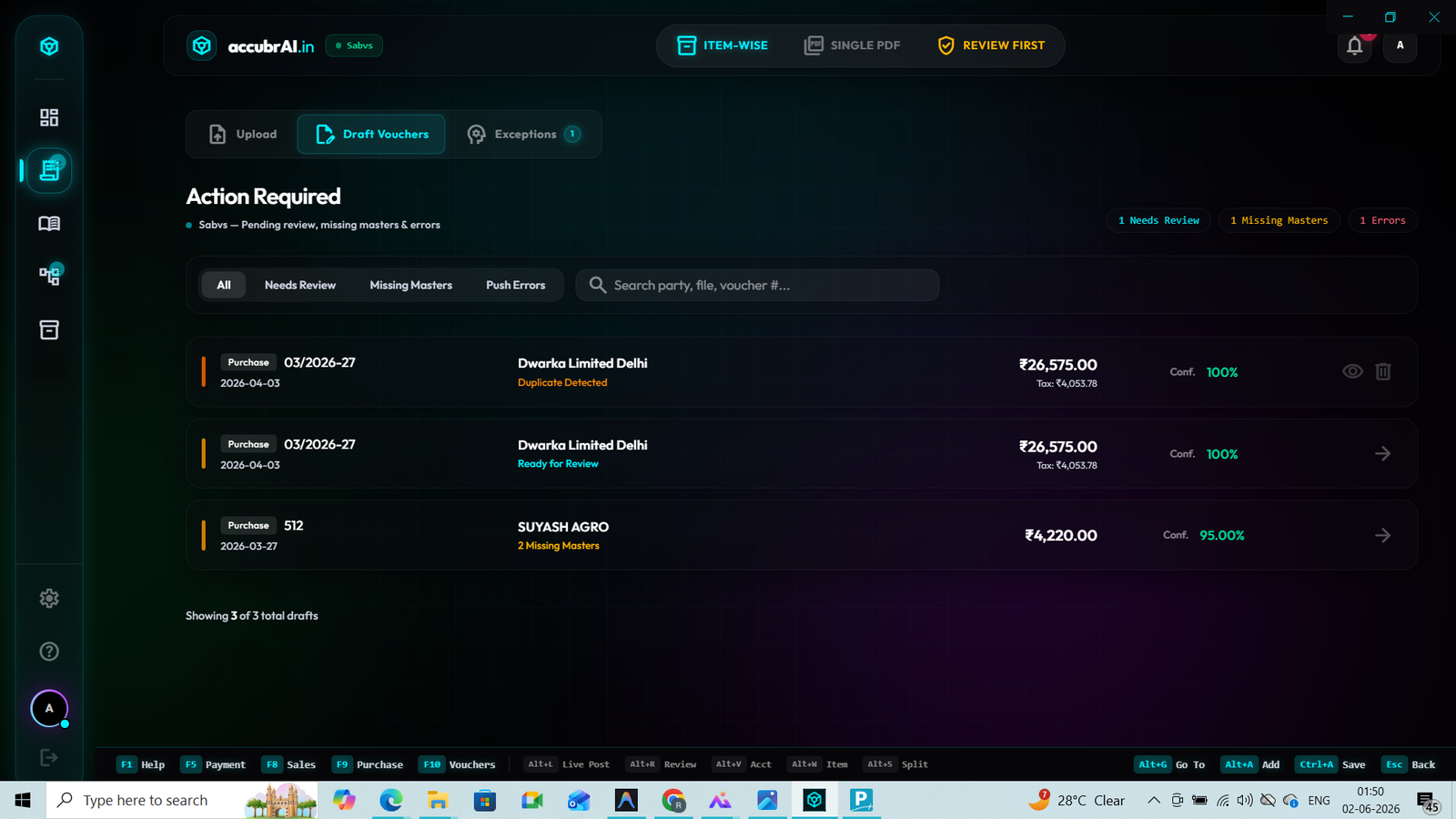
Task: Click voucher number 512
Action: 294,525
